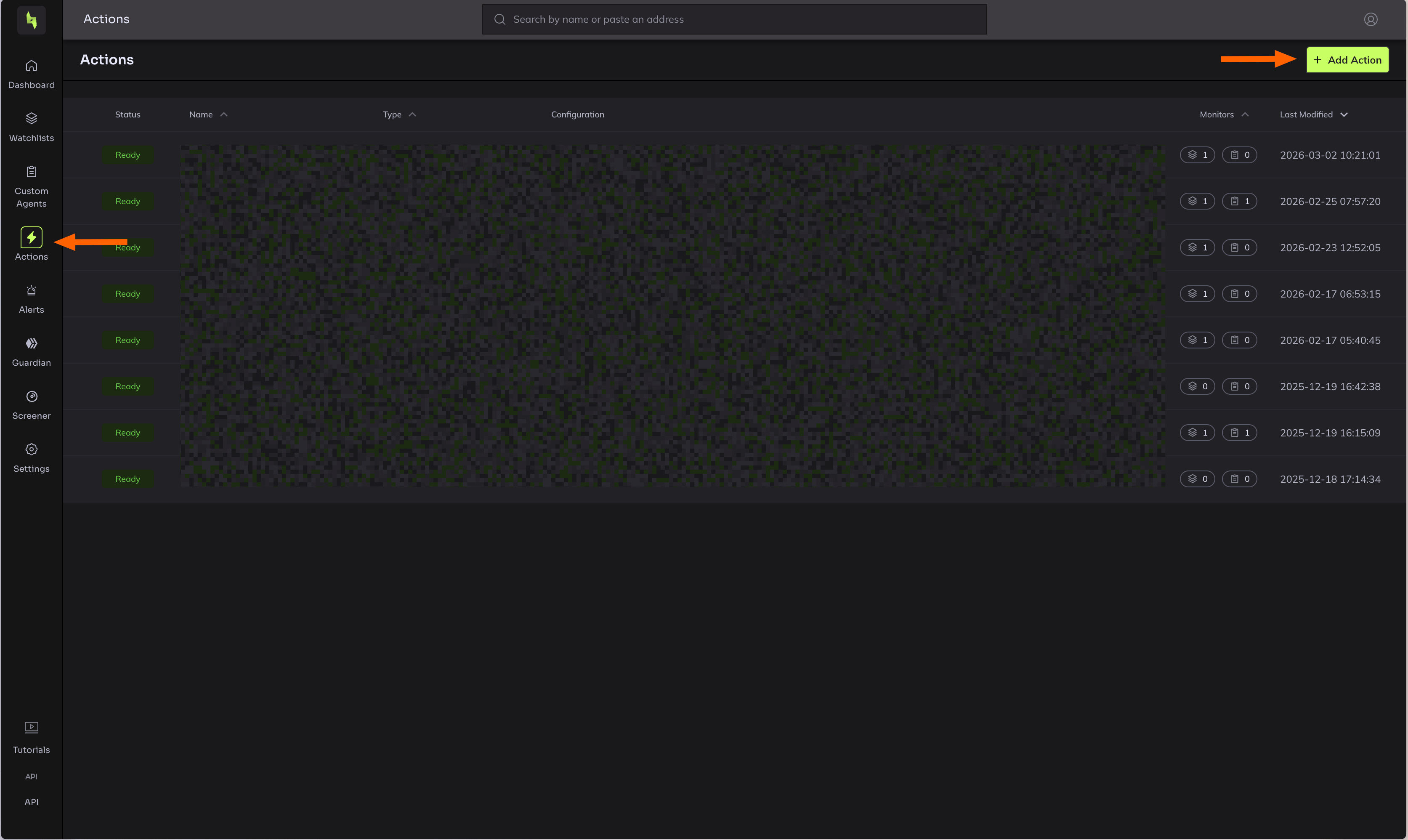Sort by Type column chevron

pyautogui.click(x=412, y=114)
